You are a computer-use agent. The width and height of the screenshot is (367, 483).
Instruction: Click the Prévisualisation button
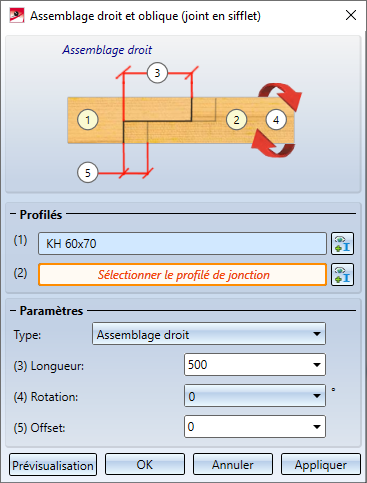(x=53, y=465)
